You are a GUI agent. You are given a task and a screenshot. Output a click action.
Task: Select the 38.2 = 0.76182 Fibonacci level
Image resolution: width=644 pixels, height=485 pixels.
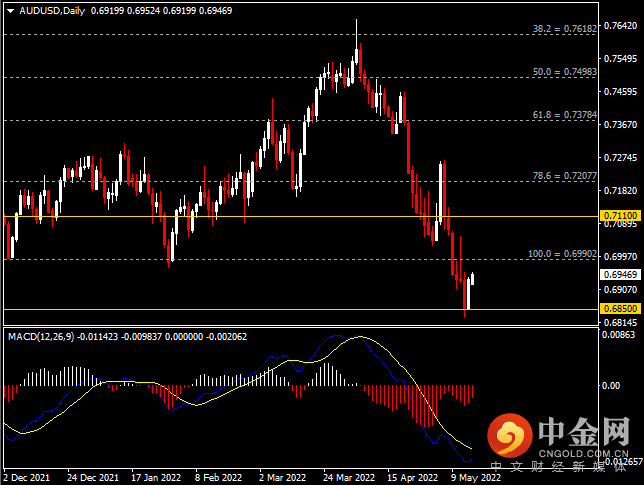click(x=565, y=31)
